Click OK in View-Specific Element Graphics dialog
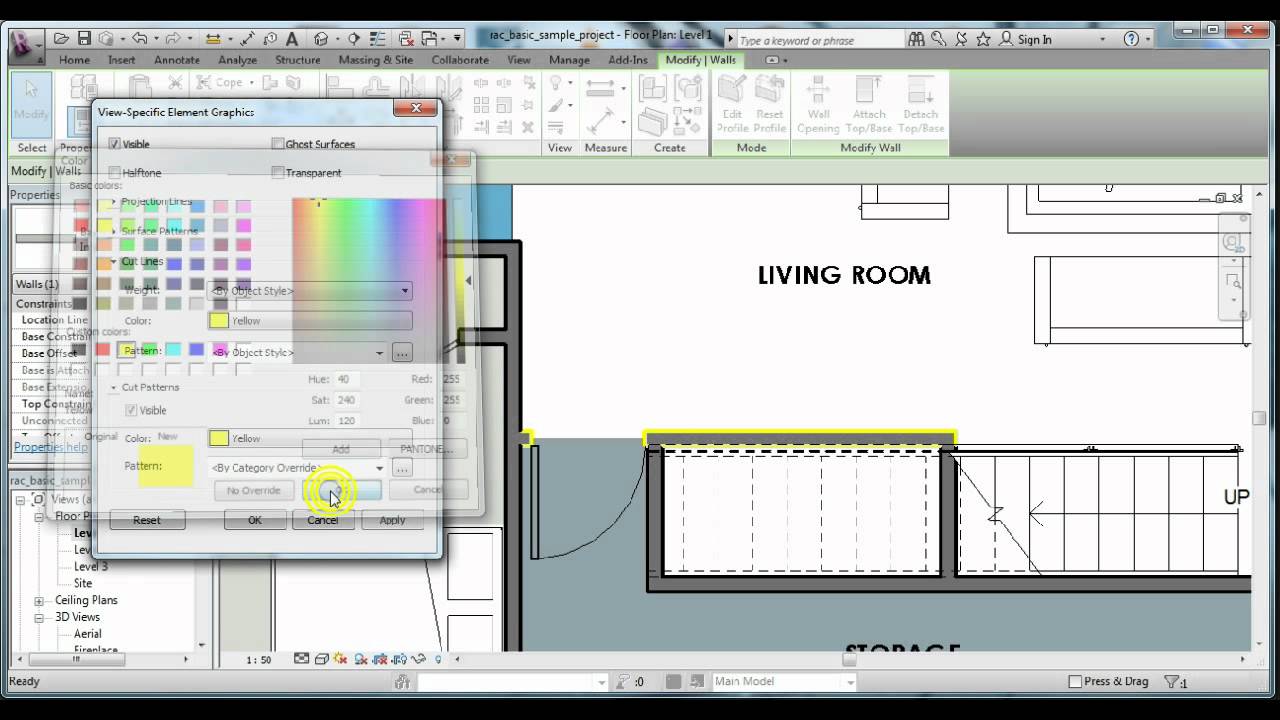 (x=255, y=520)
